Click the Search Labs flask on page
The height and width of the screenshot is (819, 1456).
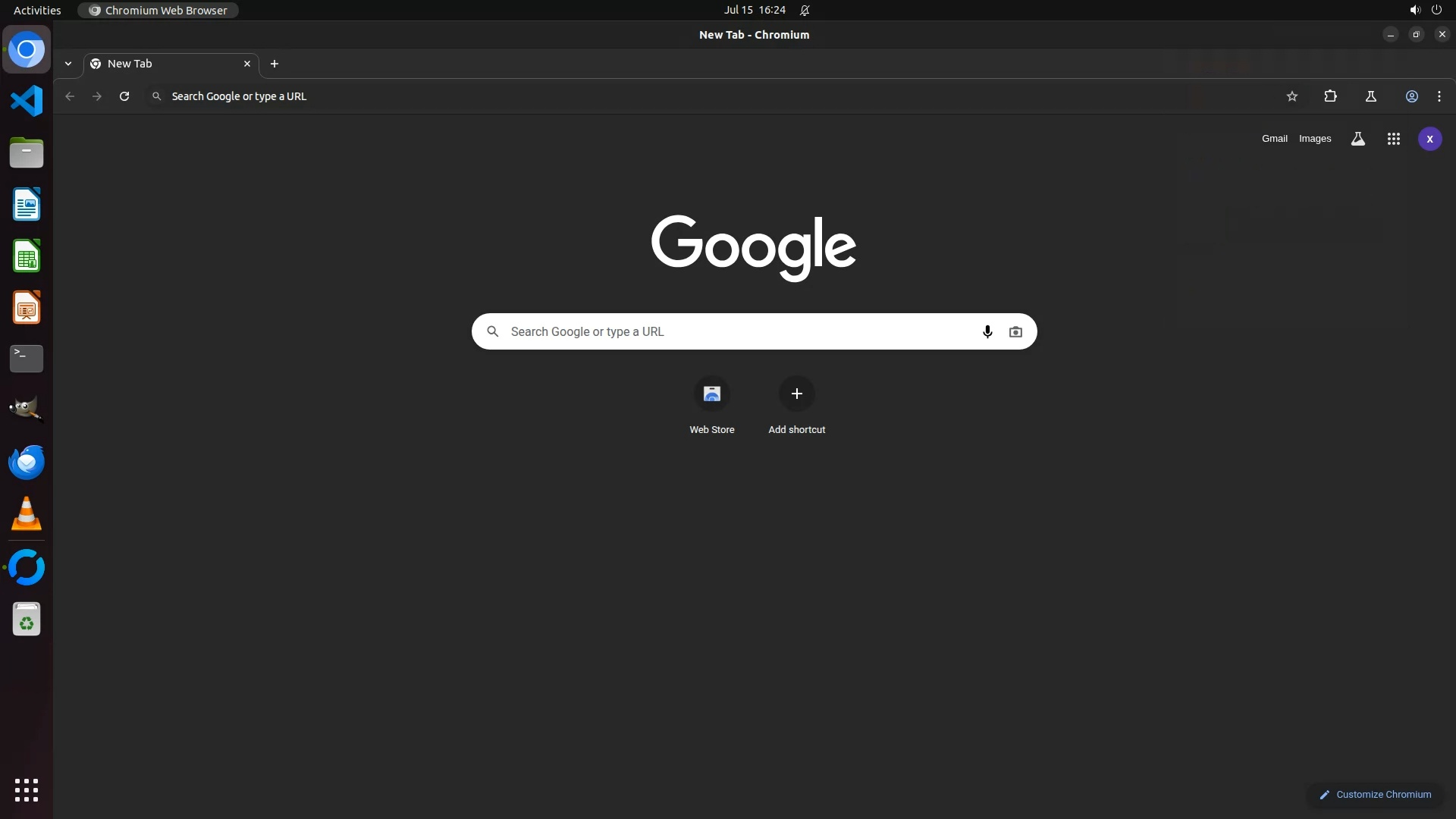coord(1357,139)
